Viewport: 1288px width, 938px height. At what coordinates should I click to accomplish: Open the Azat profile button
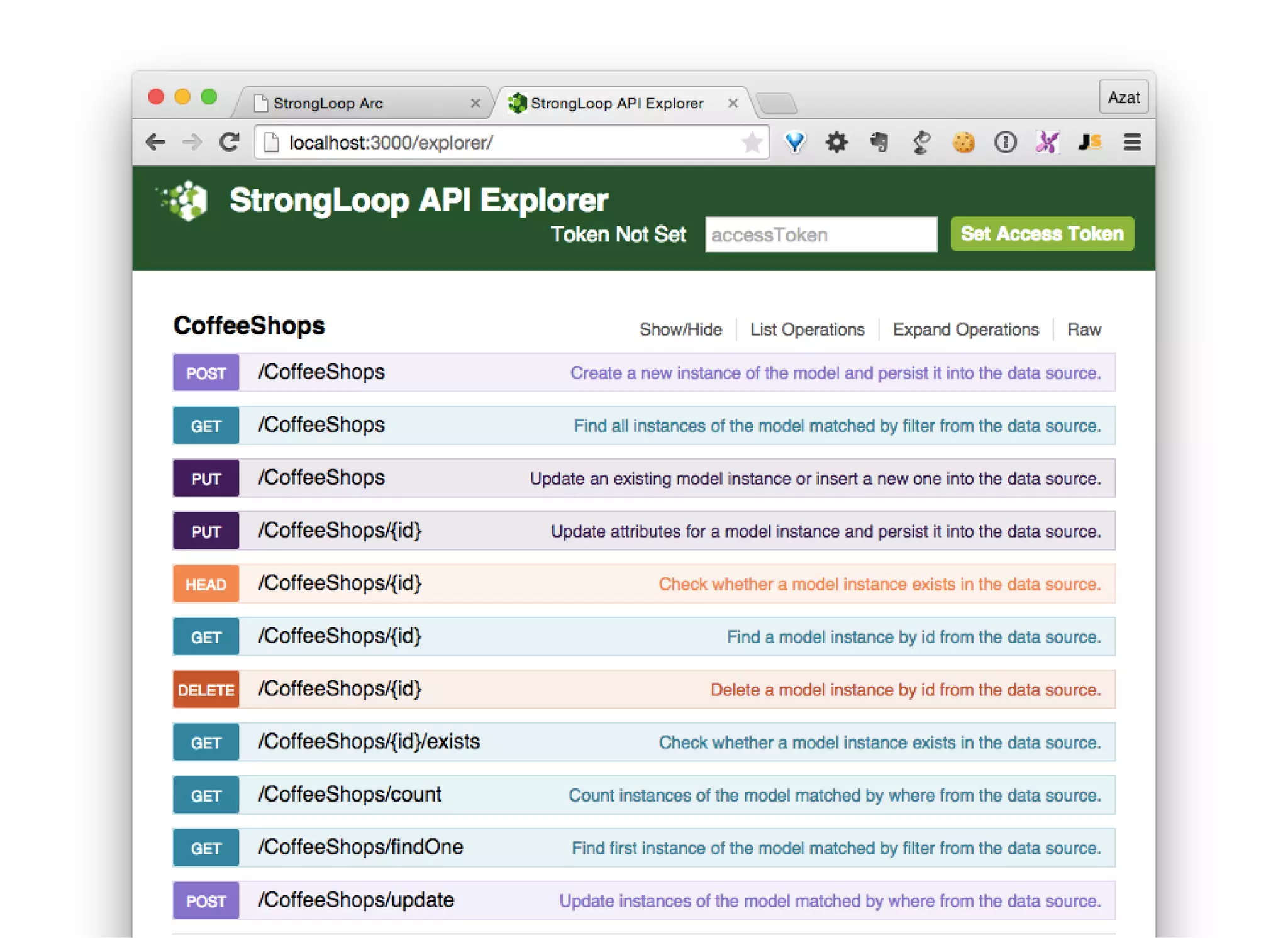coord(1123,97)
